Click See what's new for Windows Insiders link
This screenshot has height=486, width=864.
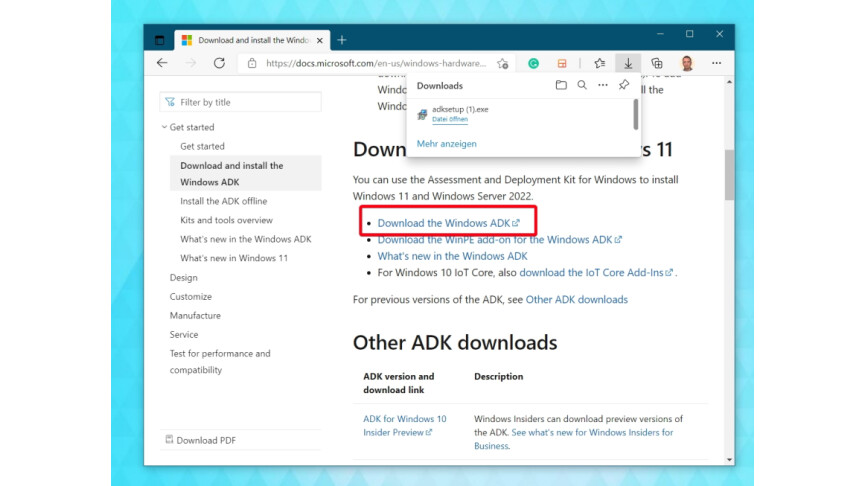(574, 439)
